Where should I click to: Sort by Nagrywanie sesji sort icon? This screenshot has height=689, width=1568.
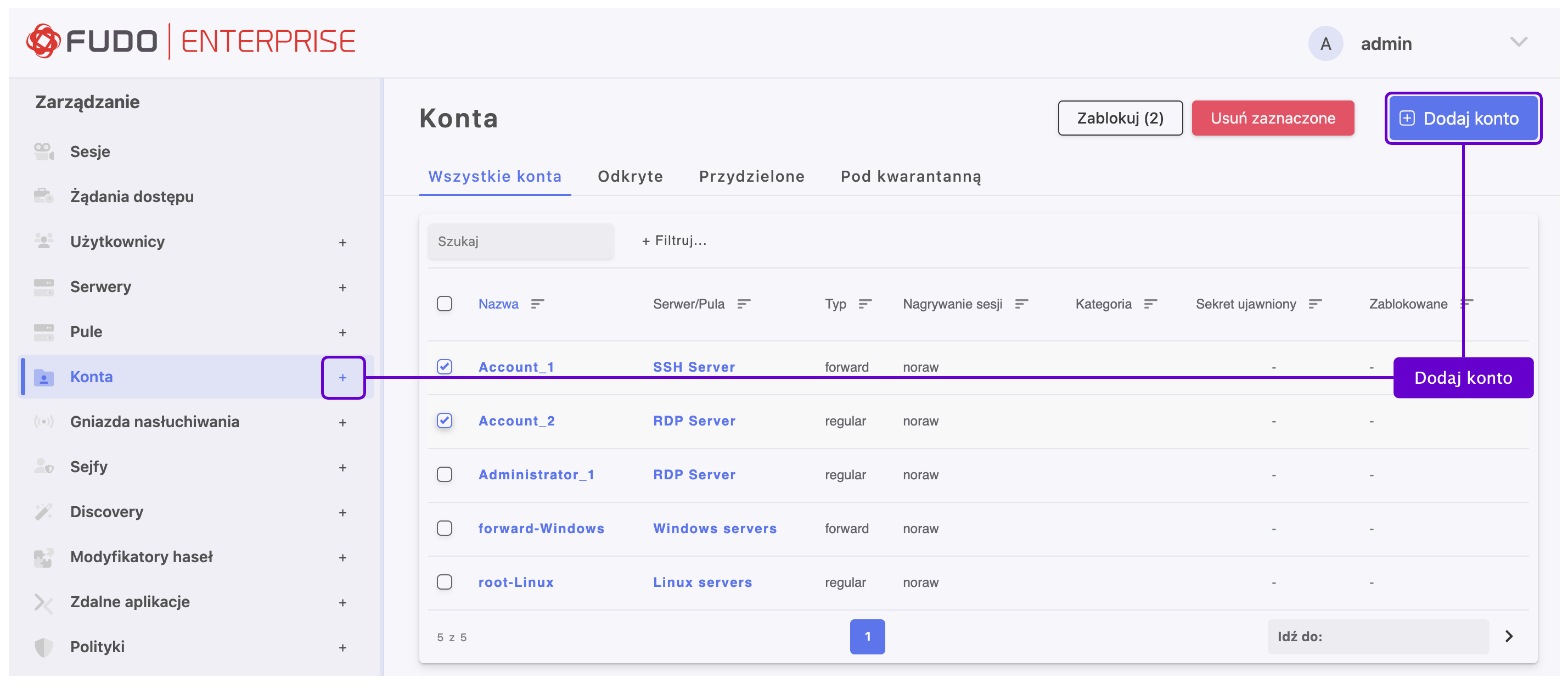pos(1021,304)
